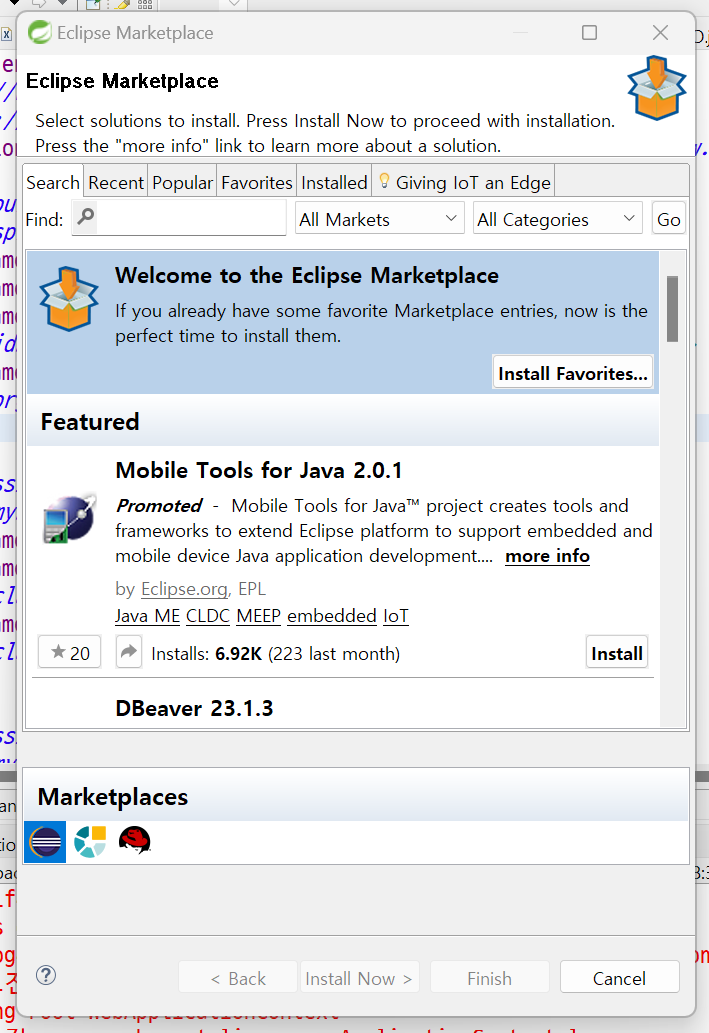
Task: Switch to the Popular tab
Action: 183,182
